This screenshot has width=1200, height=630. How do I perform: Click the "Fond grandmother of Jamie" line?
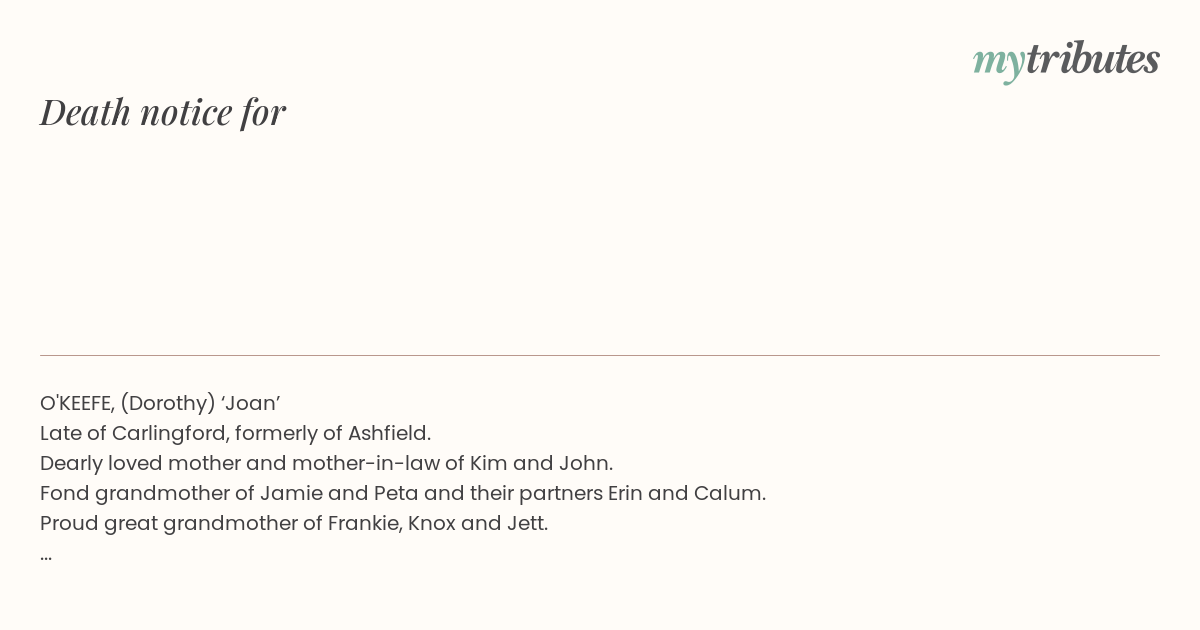(x=402, y=493)
